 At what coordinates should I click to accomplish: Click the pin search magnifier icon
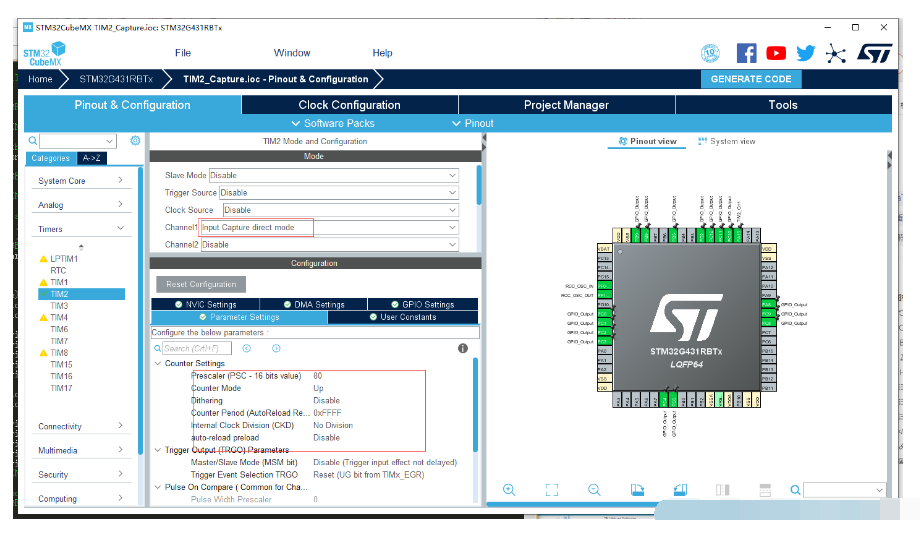tap(795, 490)
